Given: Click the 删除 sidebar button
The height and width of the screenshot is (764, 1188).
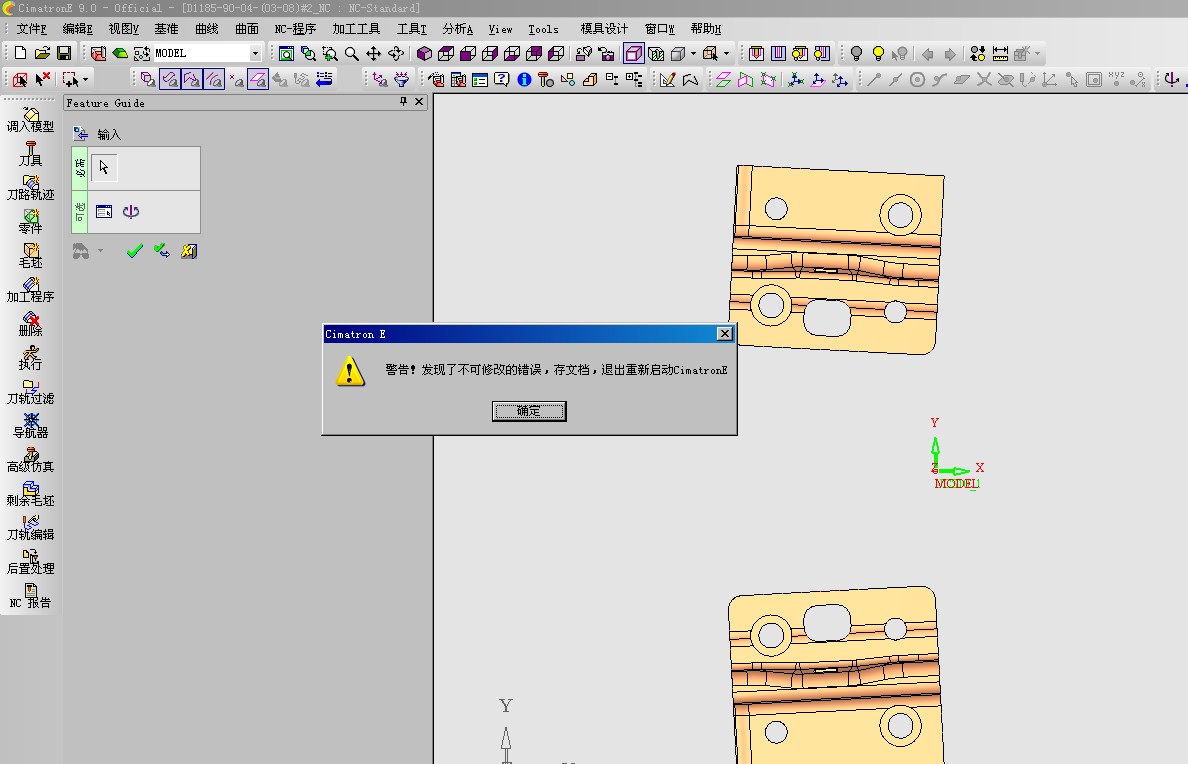Looking at the screenshot, I should (30, 324).
